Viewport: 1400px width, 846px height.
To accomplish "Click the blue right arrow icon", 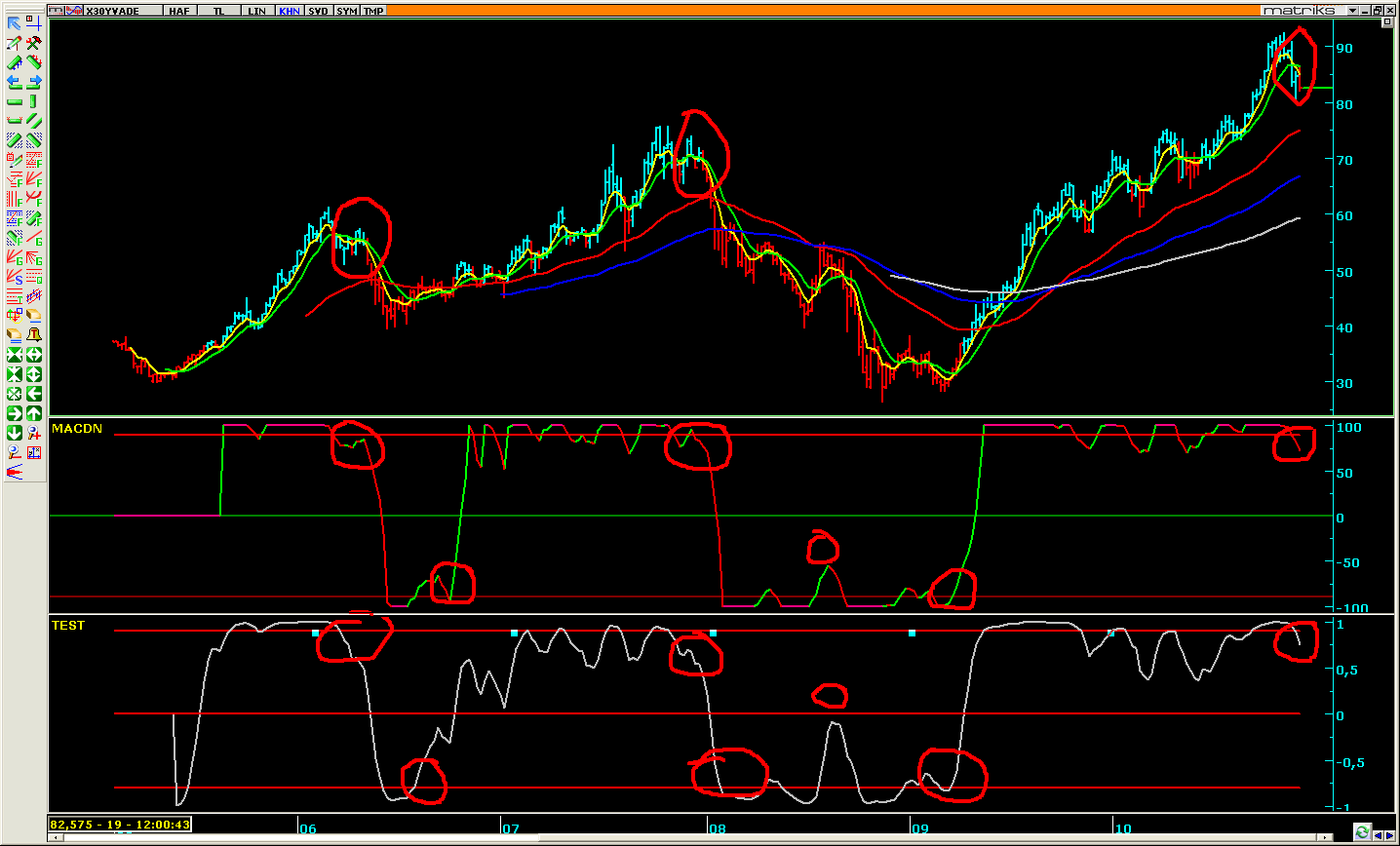I will 34,82.
